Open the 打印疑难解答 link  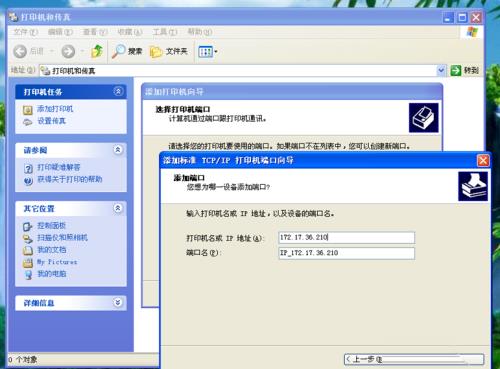(59, 167)
